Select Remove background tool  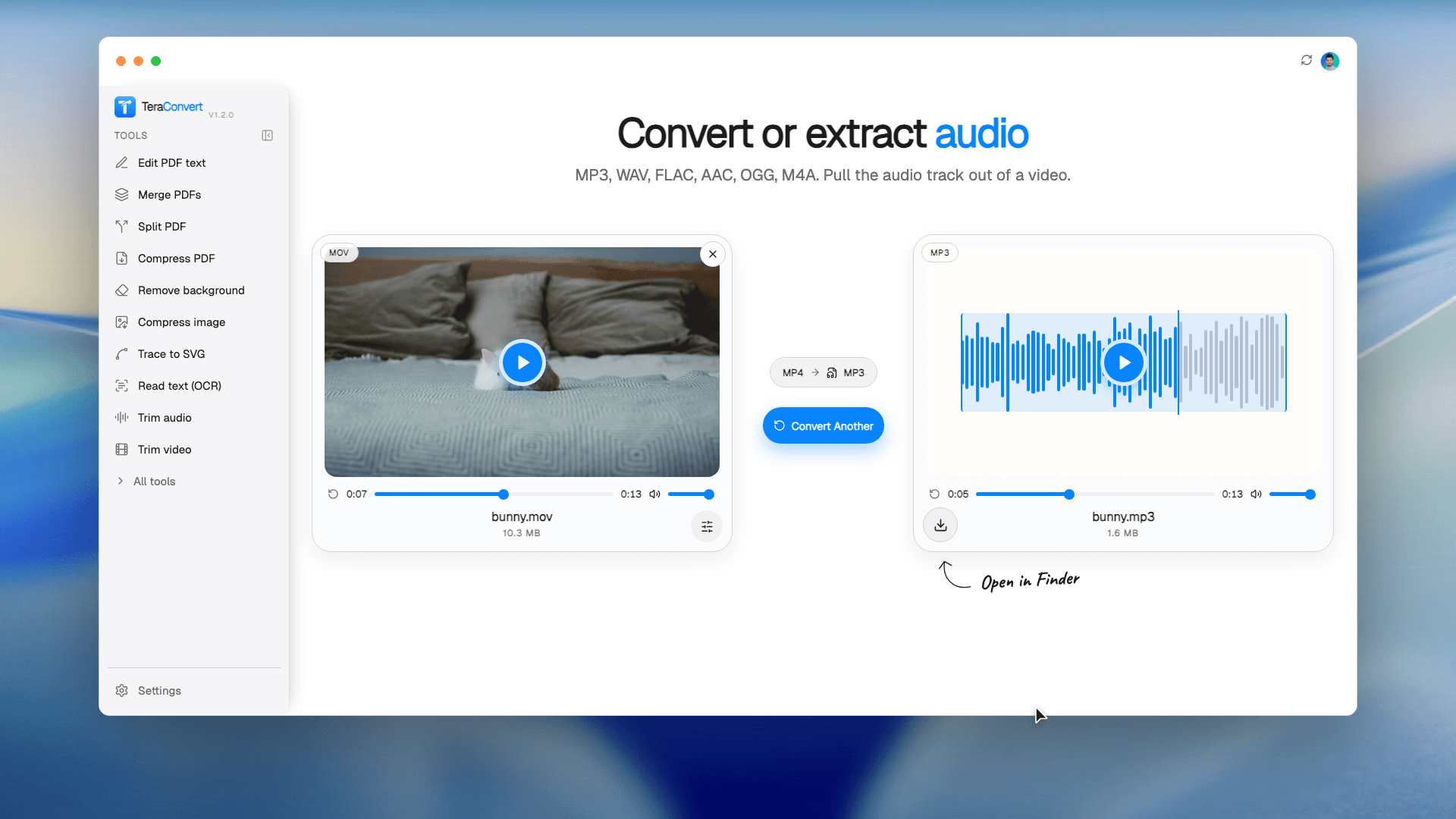point(191,290)
